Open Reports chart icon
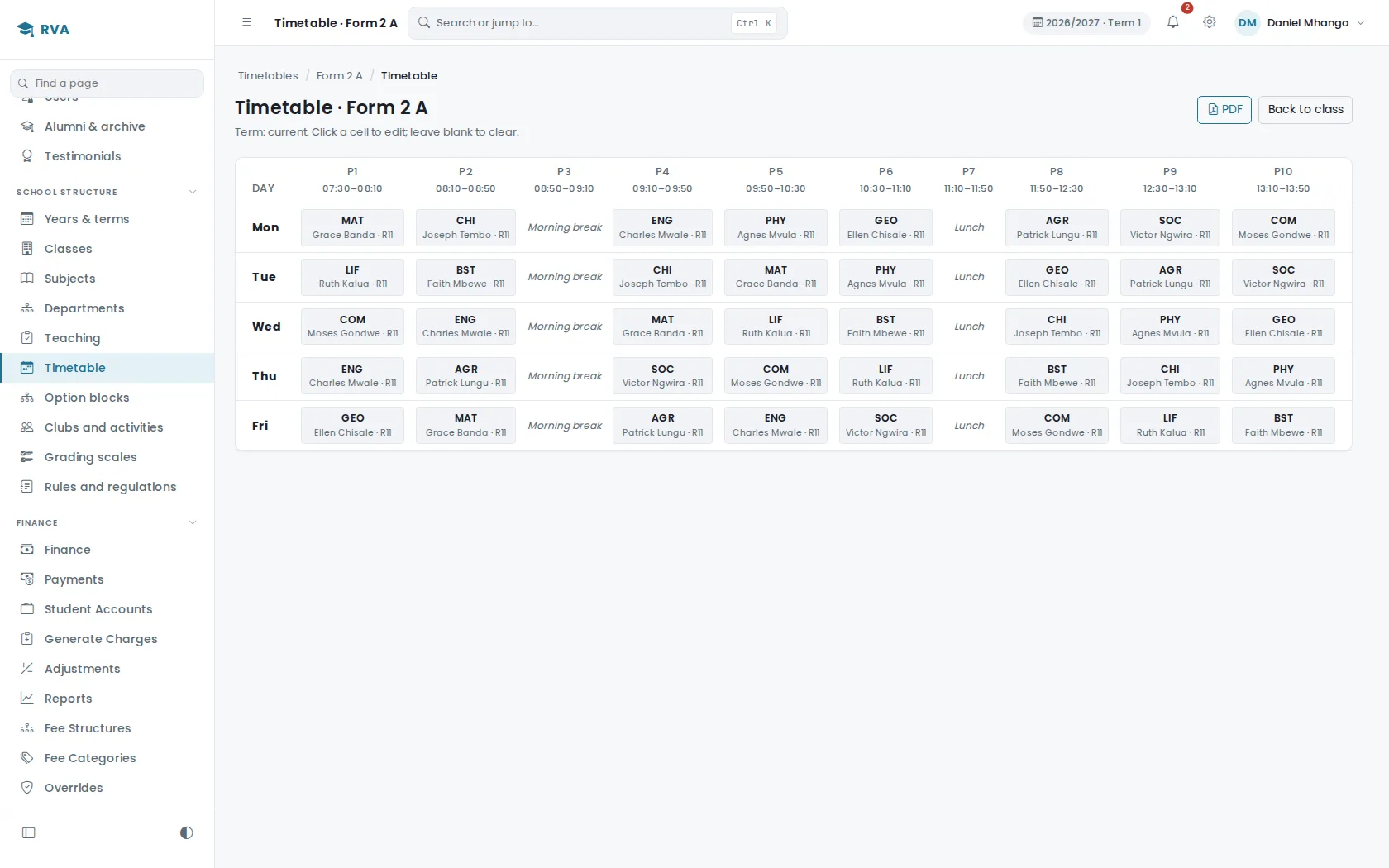Screen dimensions: 1389x868 (27, 699)
